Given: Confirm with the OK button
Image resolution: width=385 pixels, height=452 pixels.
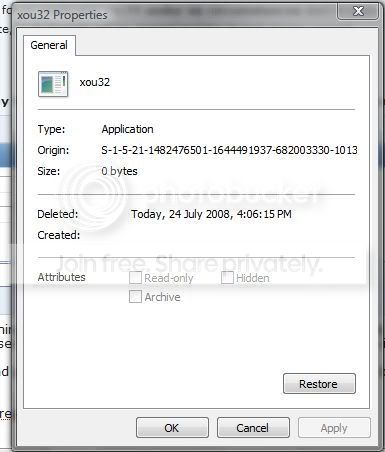Looking at the screenshot, I should click(x=172, y=428).
